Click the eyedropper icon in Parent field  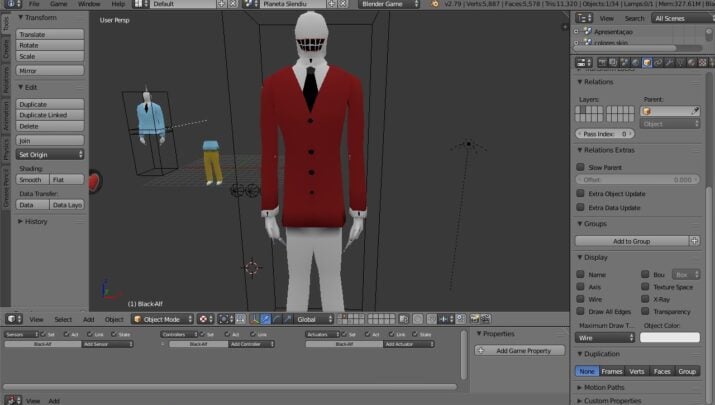coord(696,111)
